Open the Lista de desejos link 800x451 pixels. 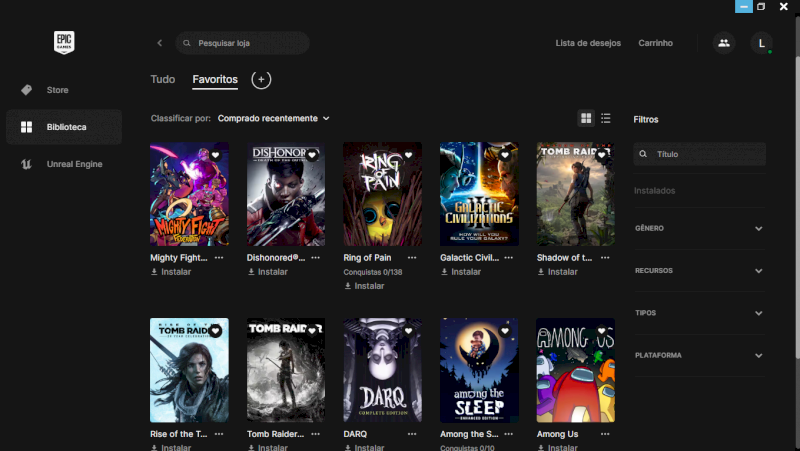click(588, 43)
